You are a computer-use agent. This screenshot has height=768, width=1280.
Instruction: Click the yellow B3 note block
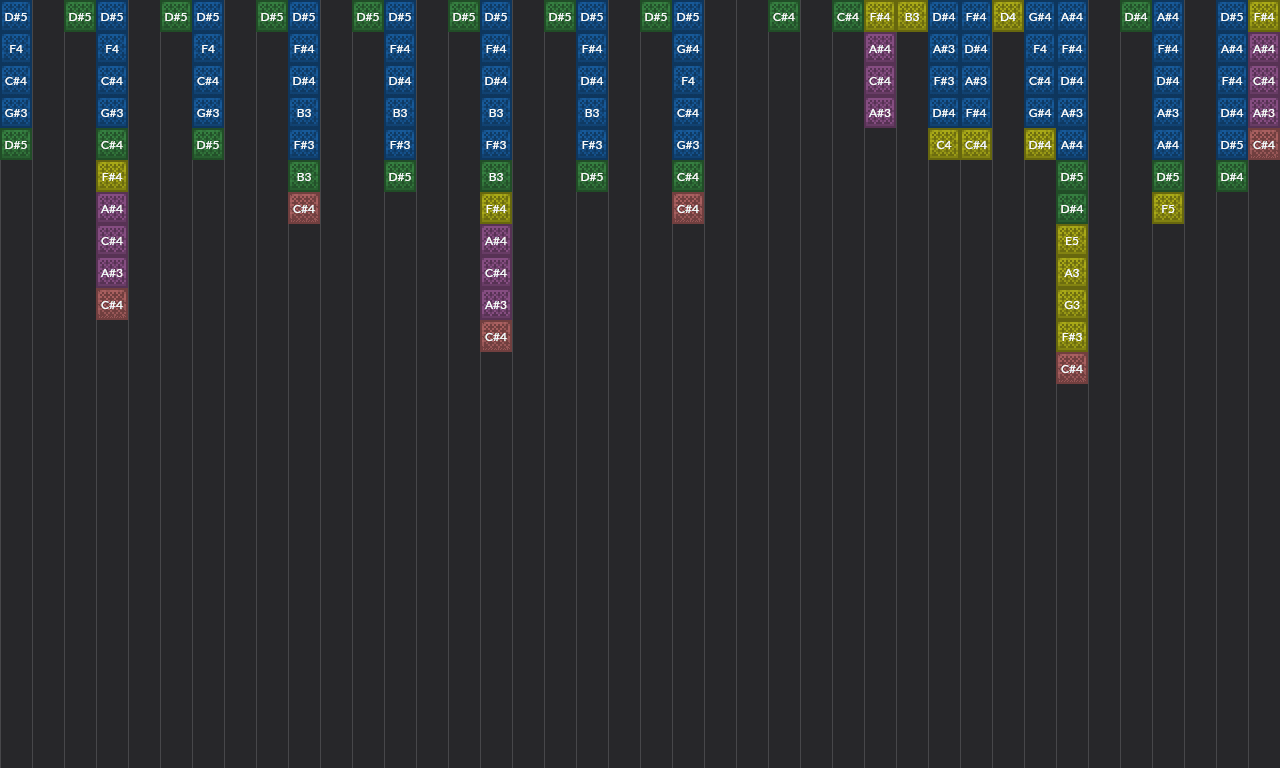tap(912, 17)
